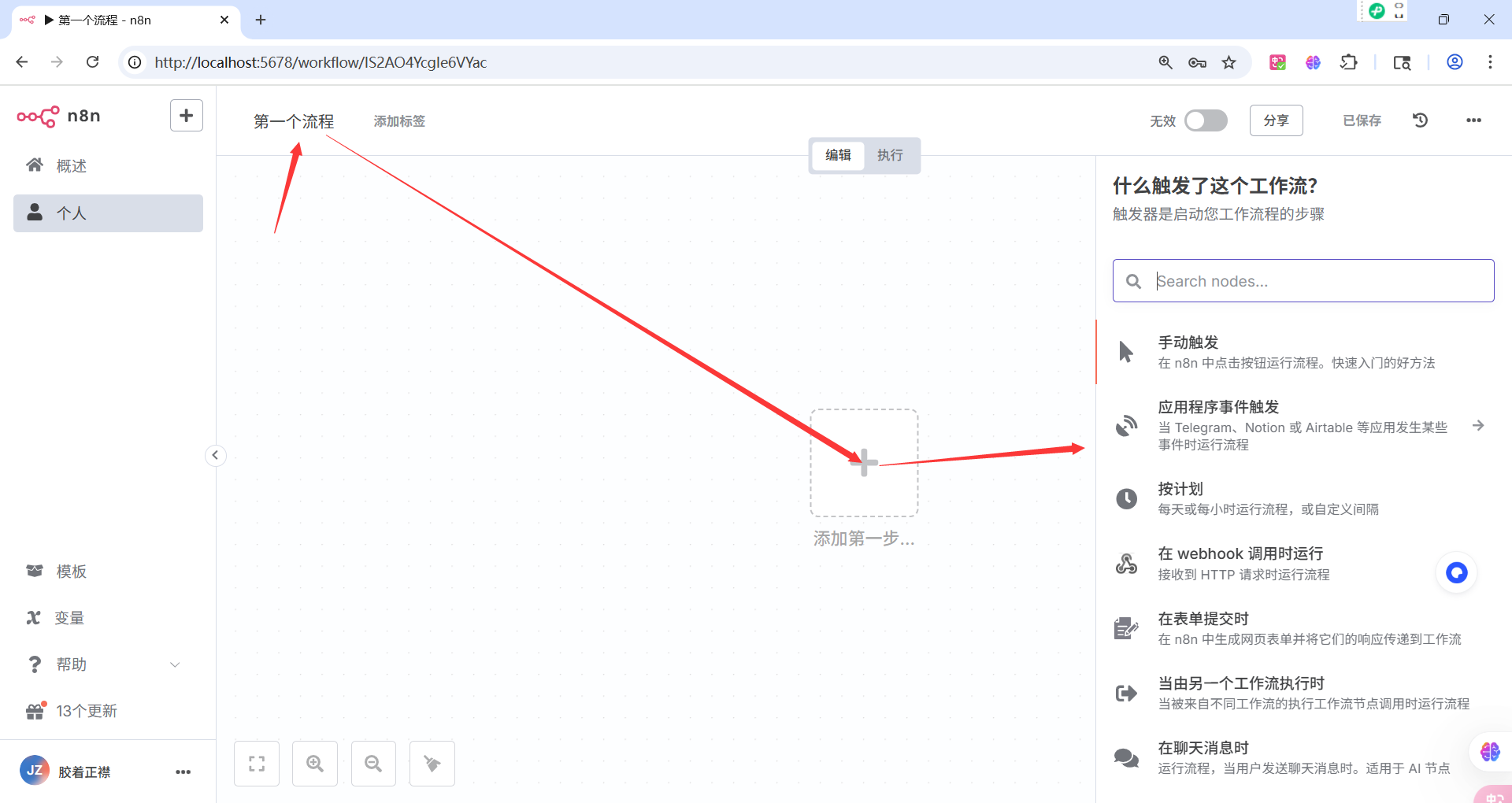
Task: Switch to 编辑 editor tab
Action: click(x=838, y=155)
